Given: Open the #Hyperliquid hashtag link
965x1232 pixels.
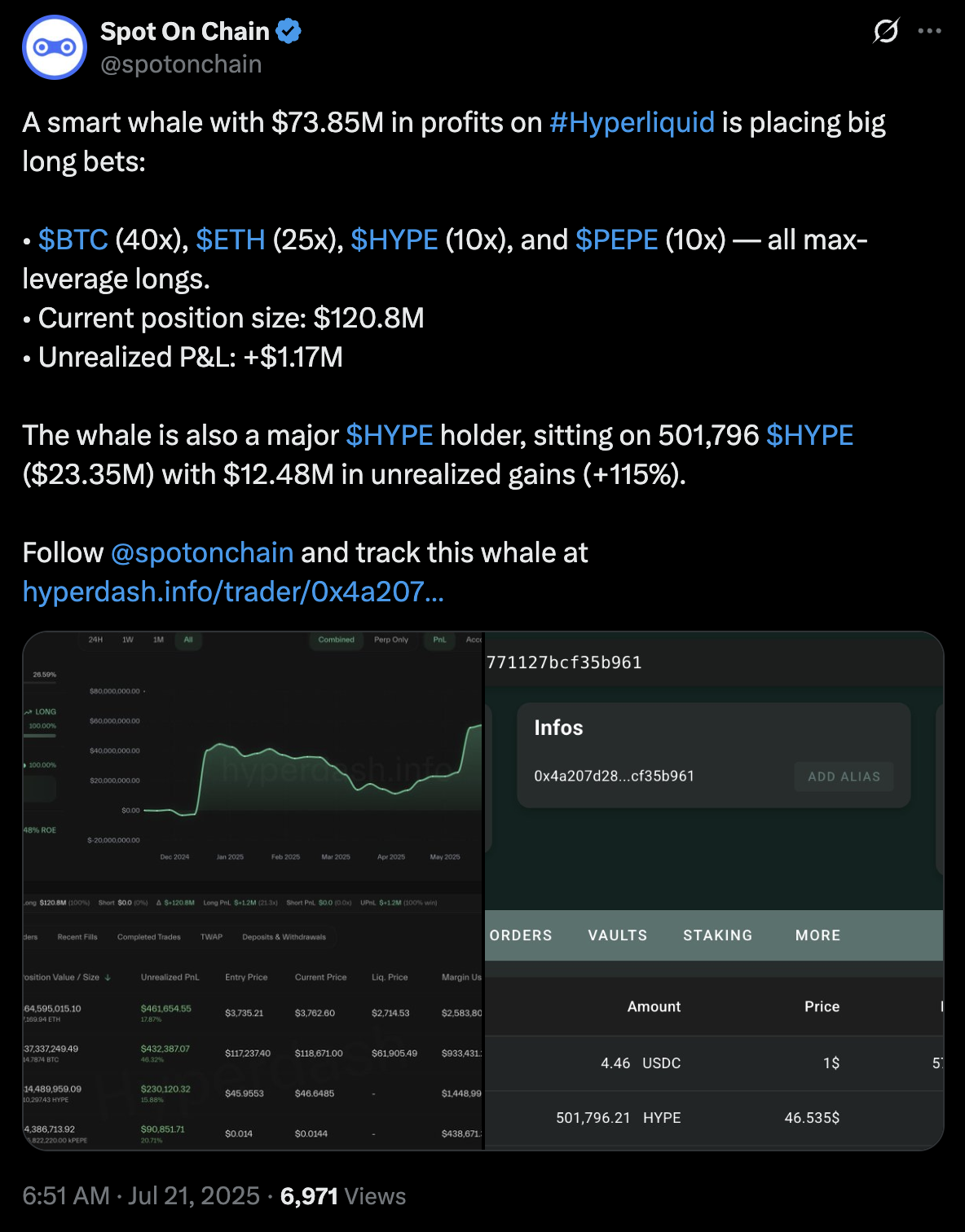Looking at the screenshot, I should (632, 122).
